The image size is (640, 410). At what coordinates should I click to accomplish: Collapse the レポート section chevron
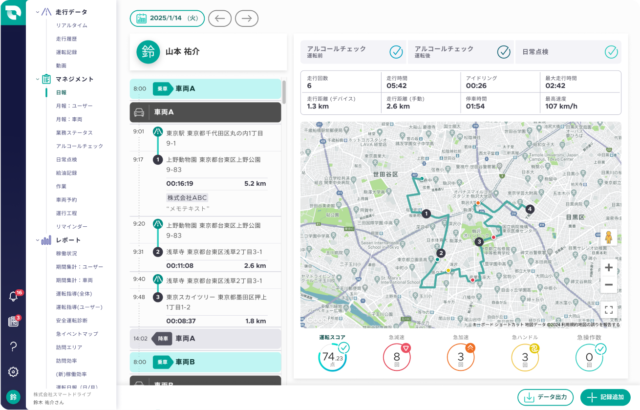click(x=37, y=240)
